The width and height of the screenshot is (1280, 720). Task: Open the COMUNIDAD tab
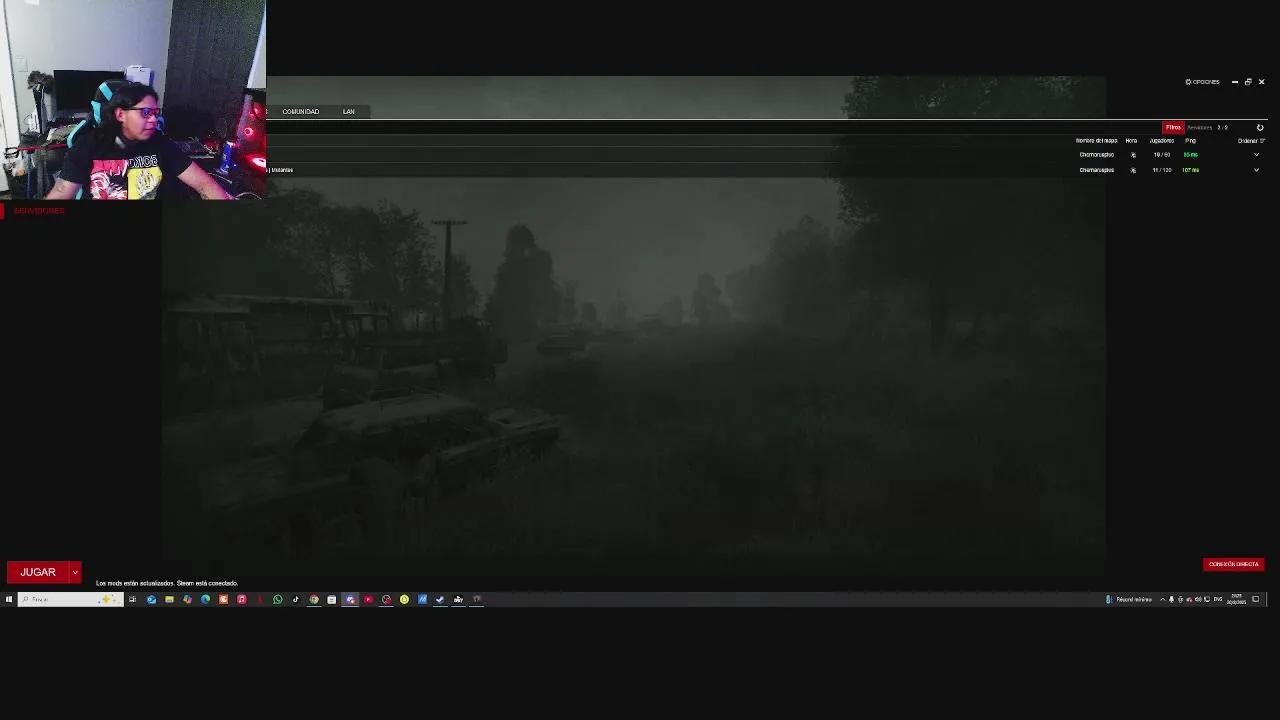(300, 111)
